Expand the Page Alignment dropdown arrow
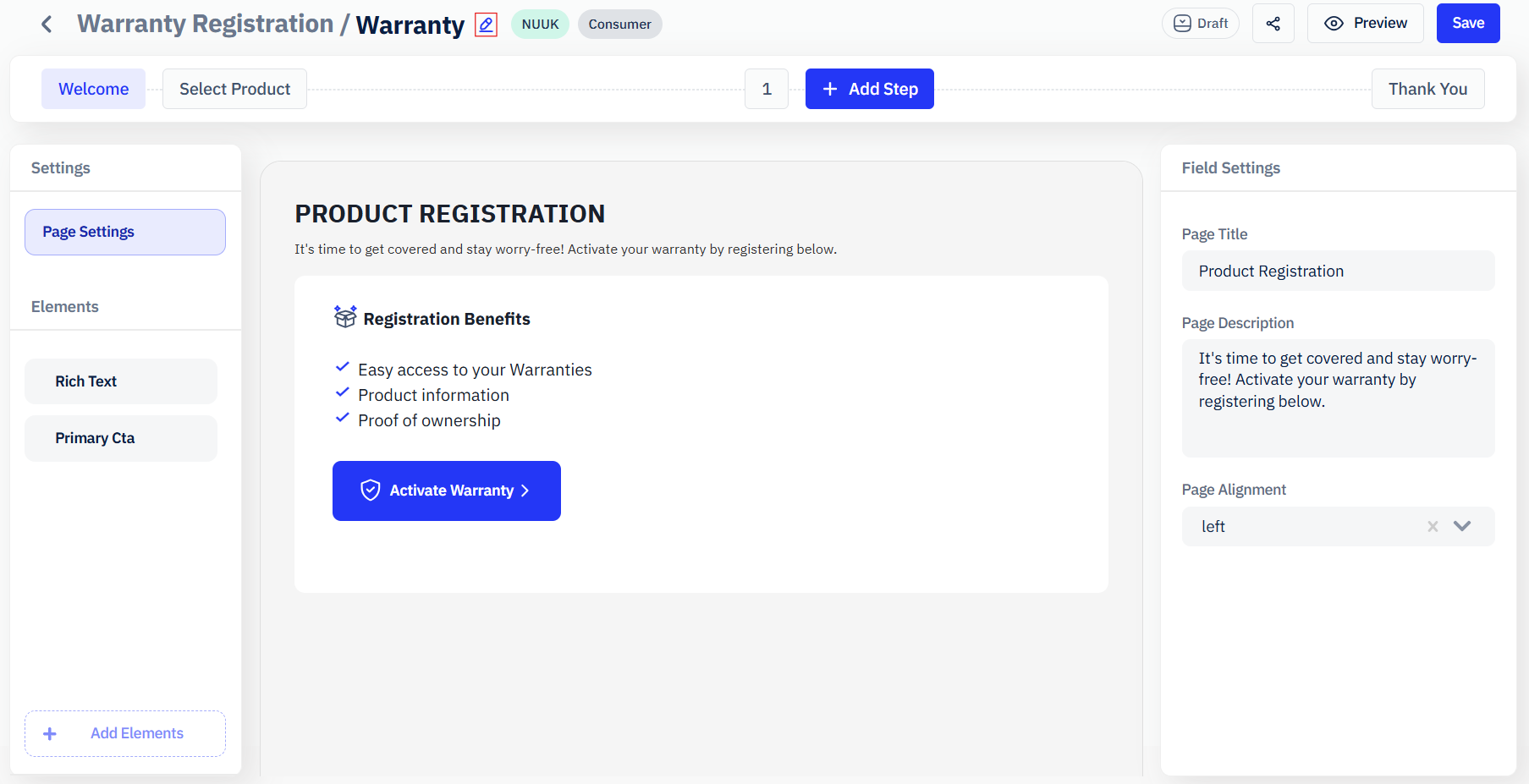 [1462, 526]
